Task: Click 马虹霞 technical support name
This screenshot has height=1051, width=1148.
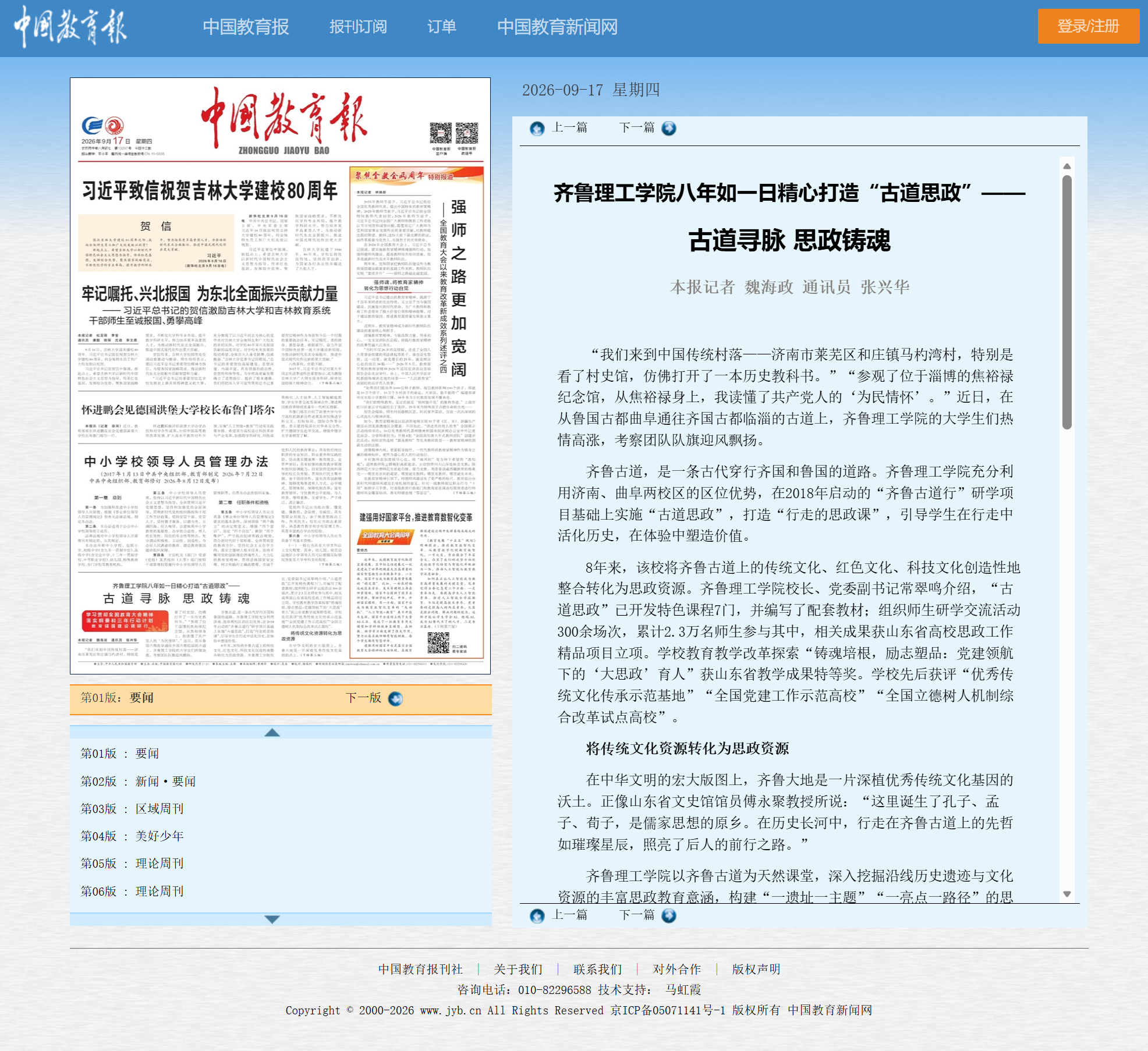Action: (683, 989)
